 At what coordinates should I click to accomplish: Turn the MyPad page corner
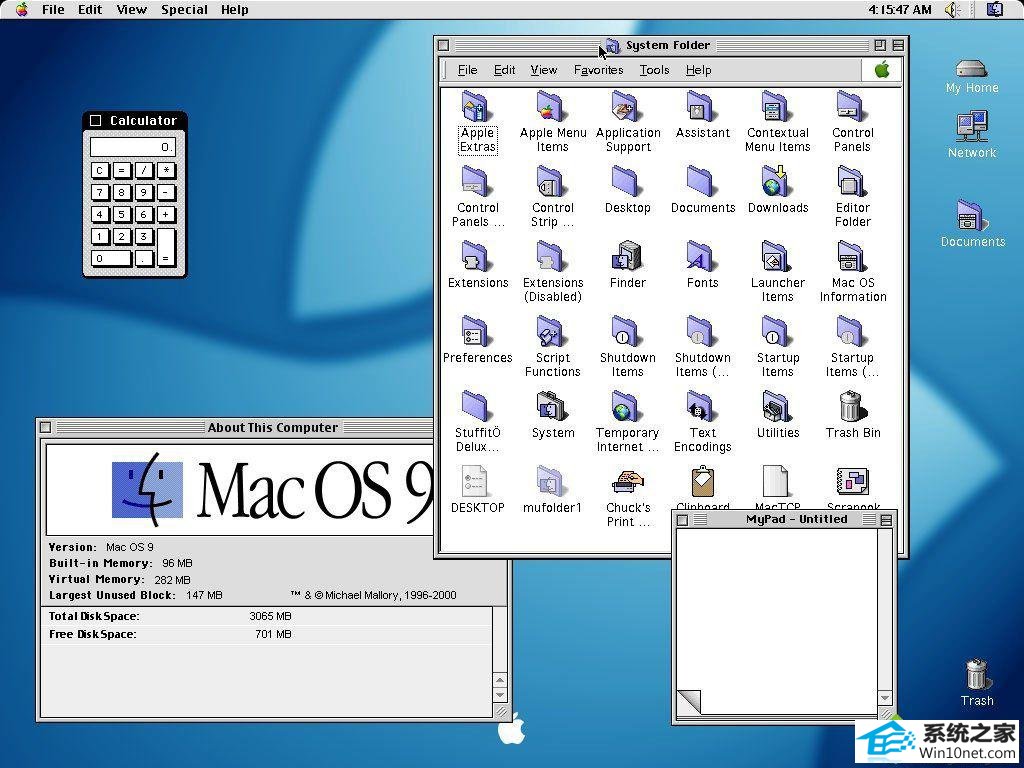688,701
